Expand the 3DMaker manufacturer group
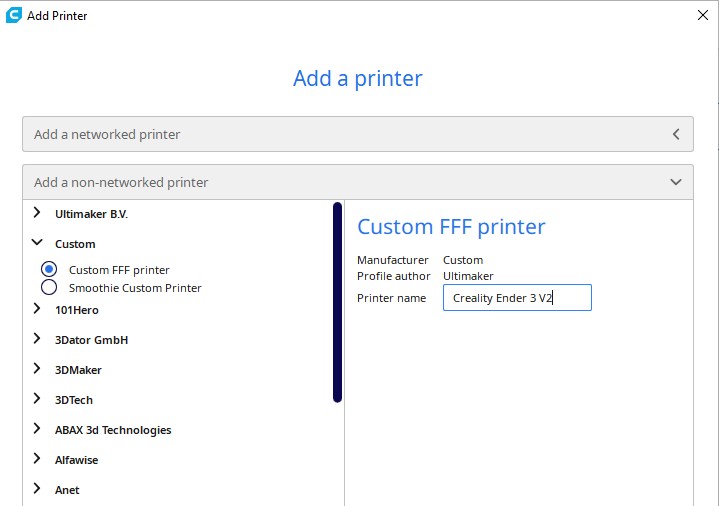 click(37, 369)
